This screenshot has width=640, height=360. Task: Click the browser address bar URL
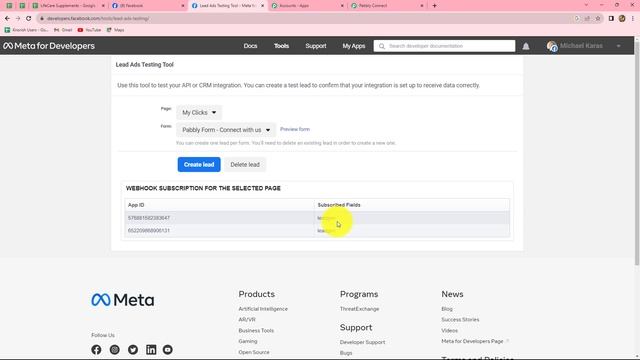(98, 18)
